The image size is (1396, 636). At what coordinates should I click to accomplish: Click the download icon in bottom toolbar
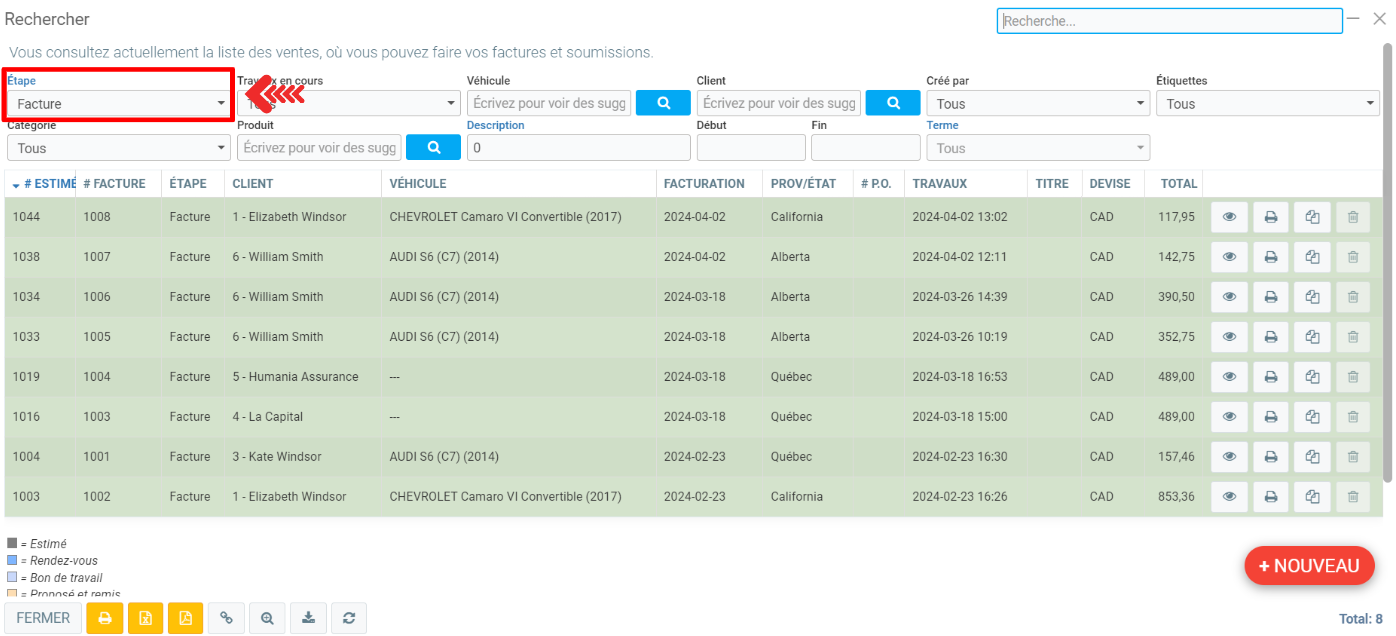[308, 618]
